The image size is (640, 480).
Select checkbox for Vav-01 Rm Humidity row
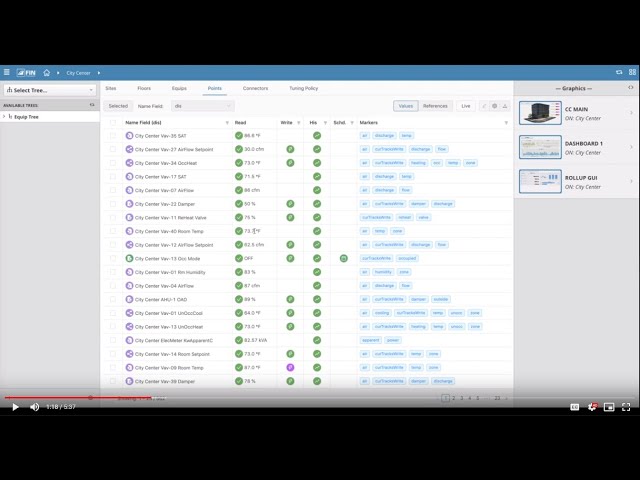coord(113,272)
